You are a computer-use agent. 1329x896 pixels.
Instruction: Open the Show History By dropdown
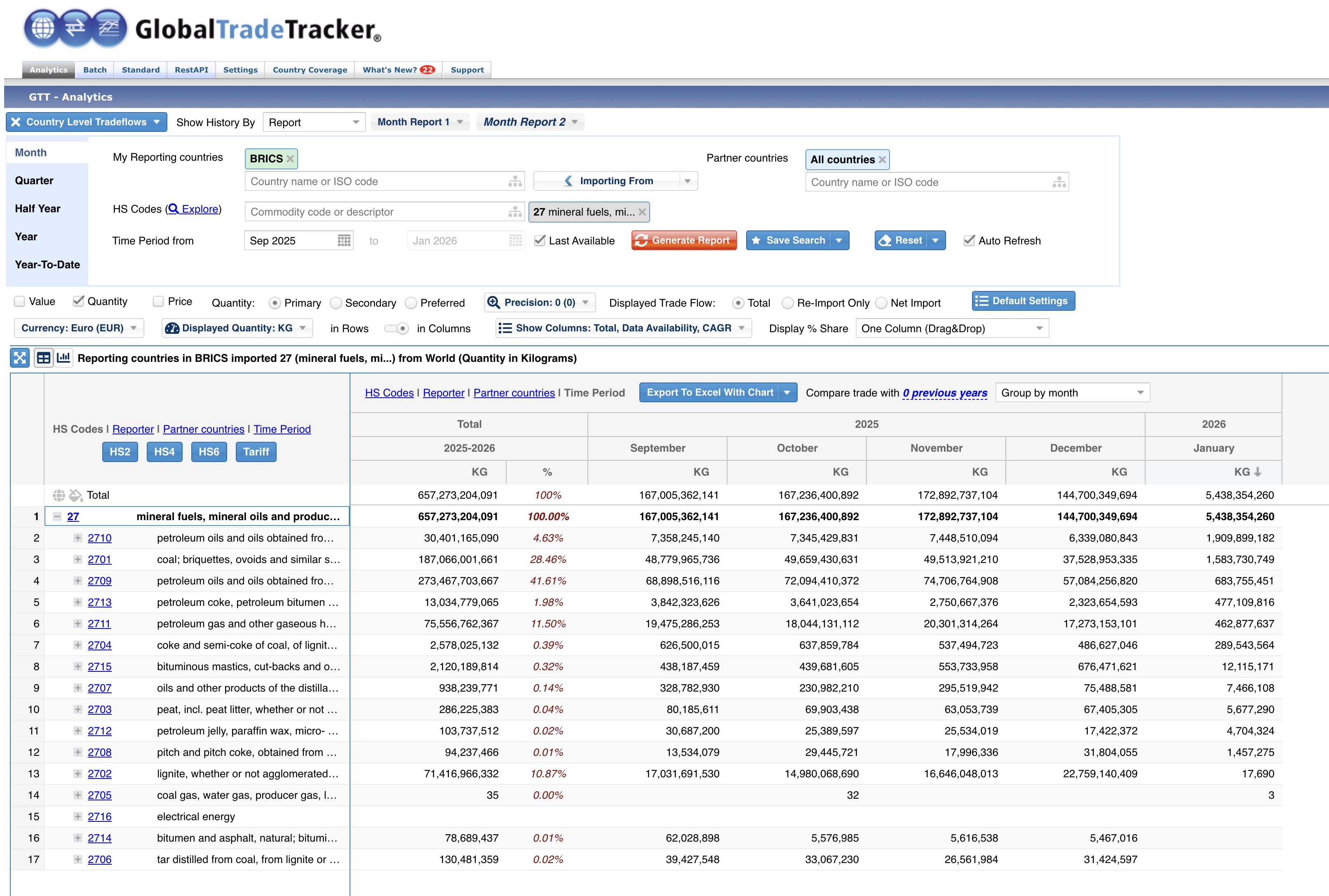[314, 122]
